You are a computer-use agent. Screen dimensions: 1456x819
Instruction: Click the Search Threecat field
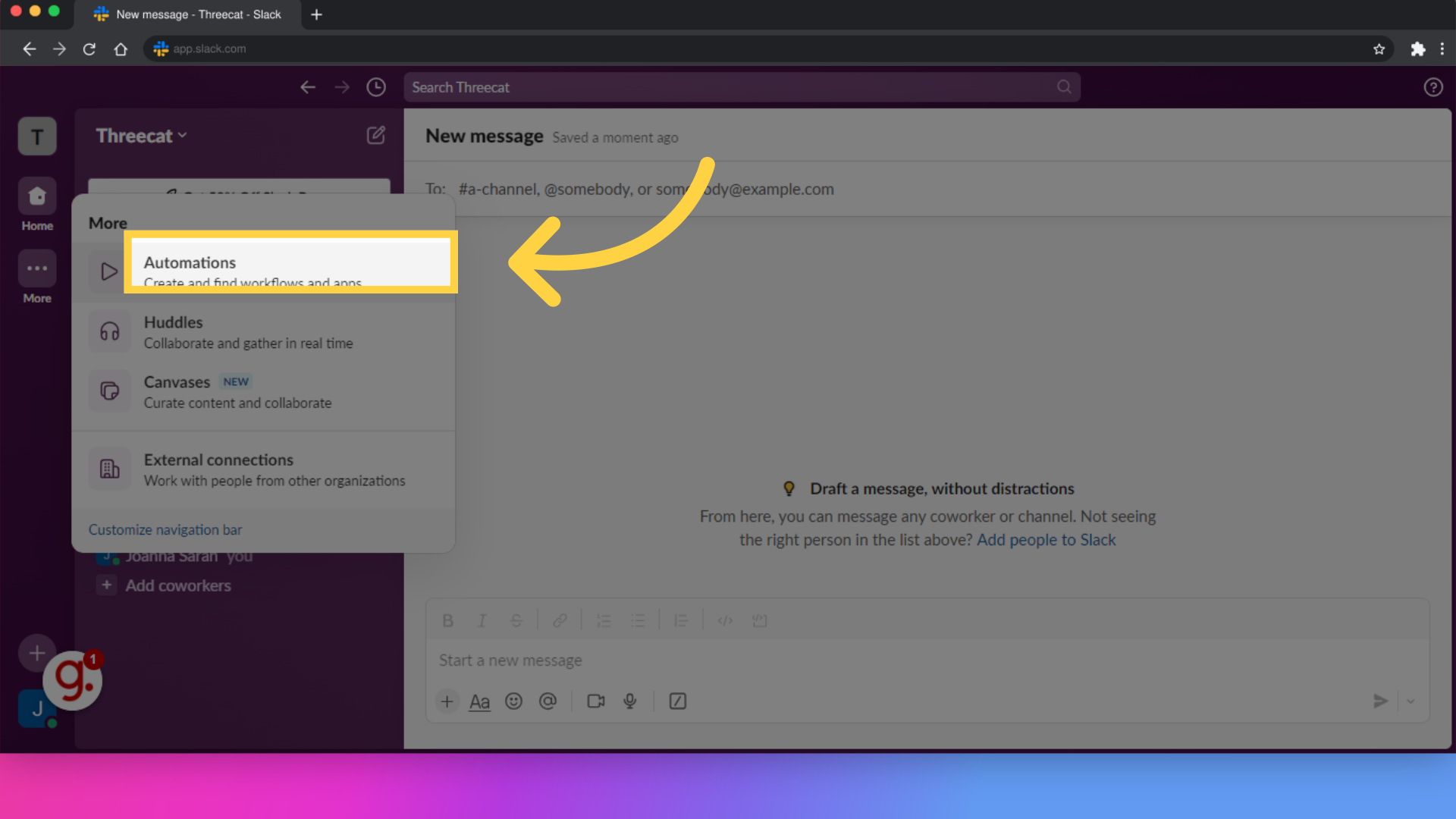click(742, 87)
